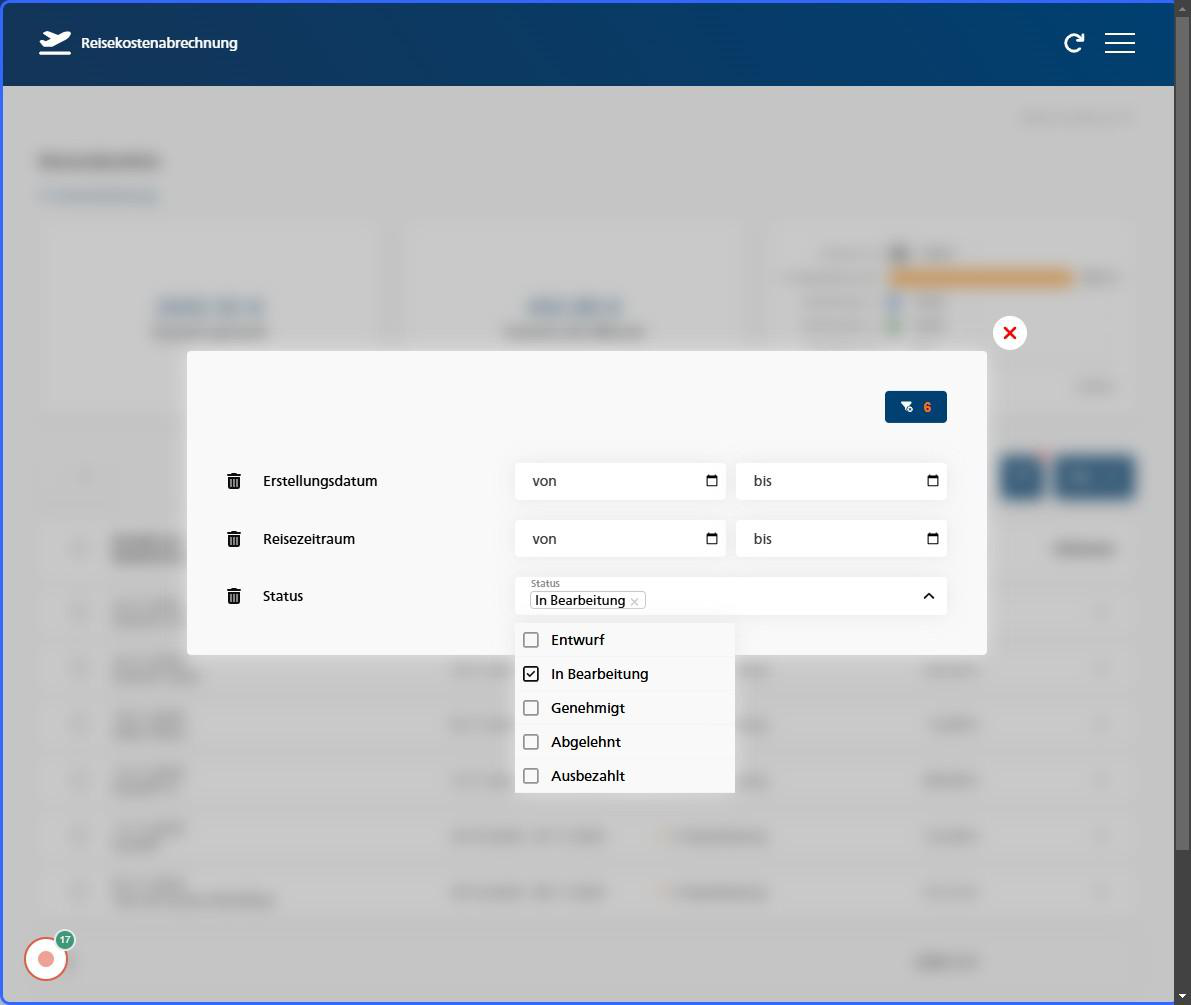Remove the In Bearbeitung chip tag
This screenshot has width=1191, height=1005.
click(634, 602)
